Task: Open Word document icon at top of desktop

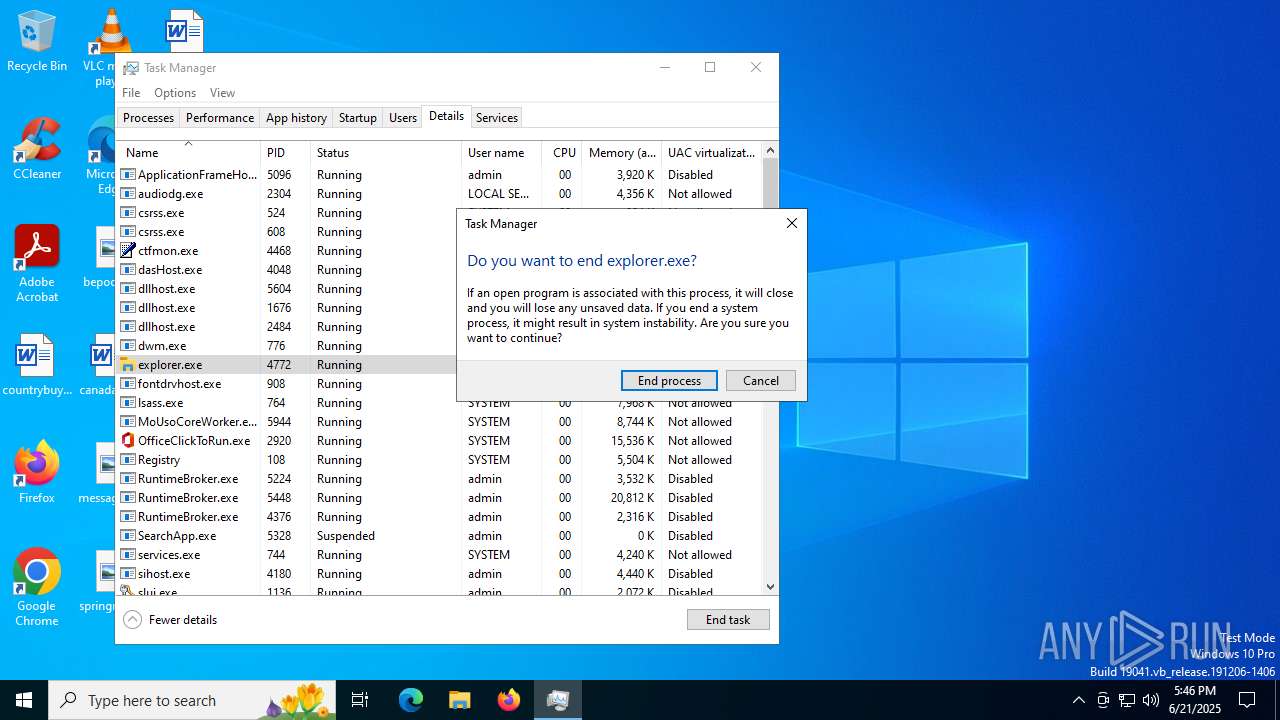Action: (184, 32)
